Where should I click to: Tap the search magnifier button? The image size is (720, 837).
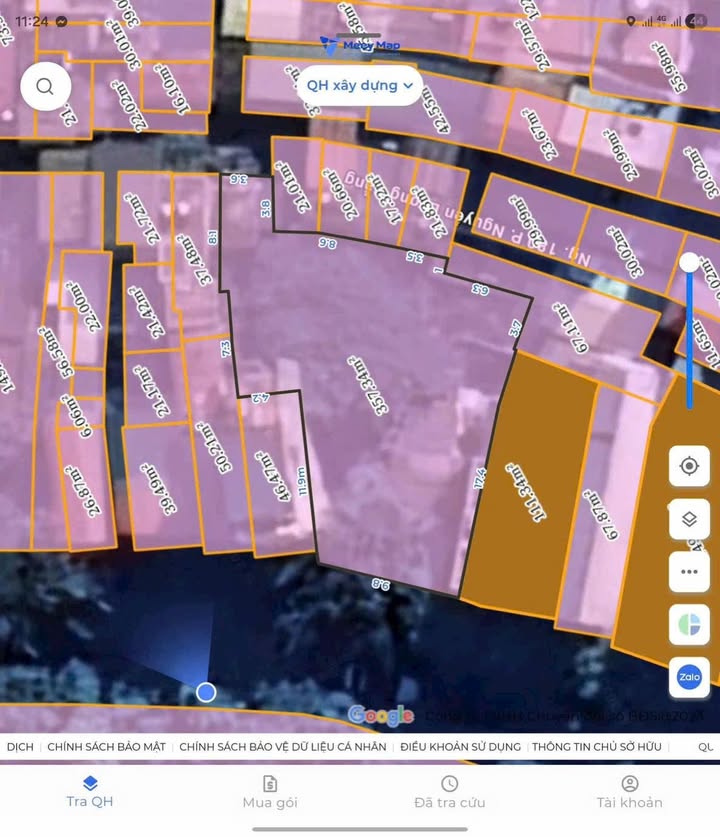click(x=45, y=86)
